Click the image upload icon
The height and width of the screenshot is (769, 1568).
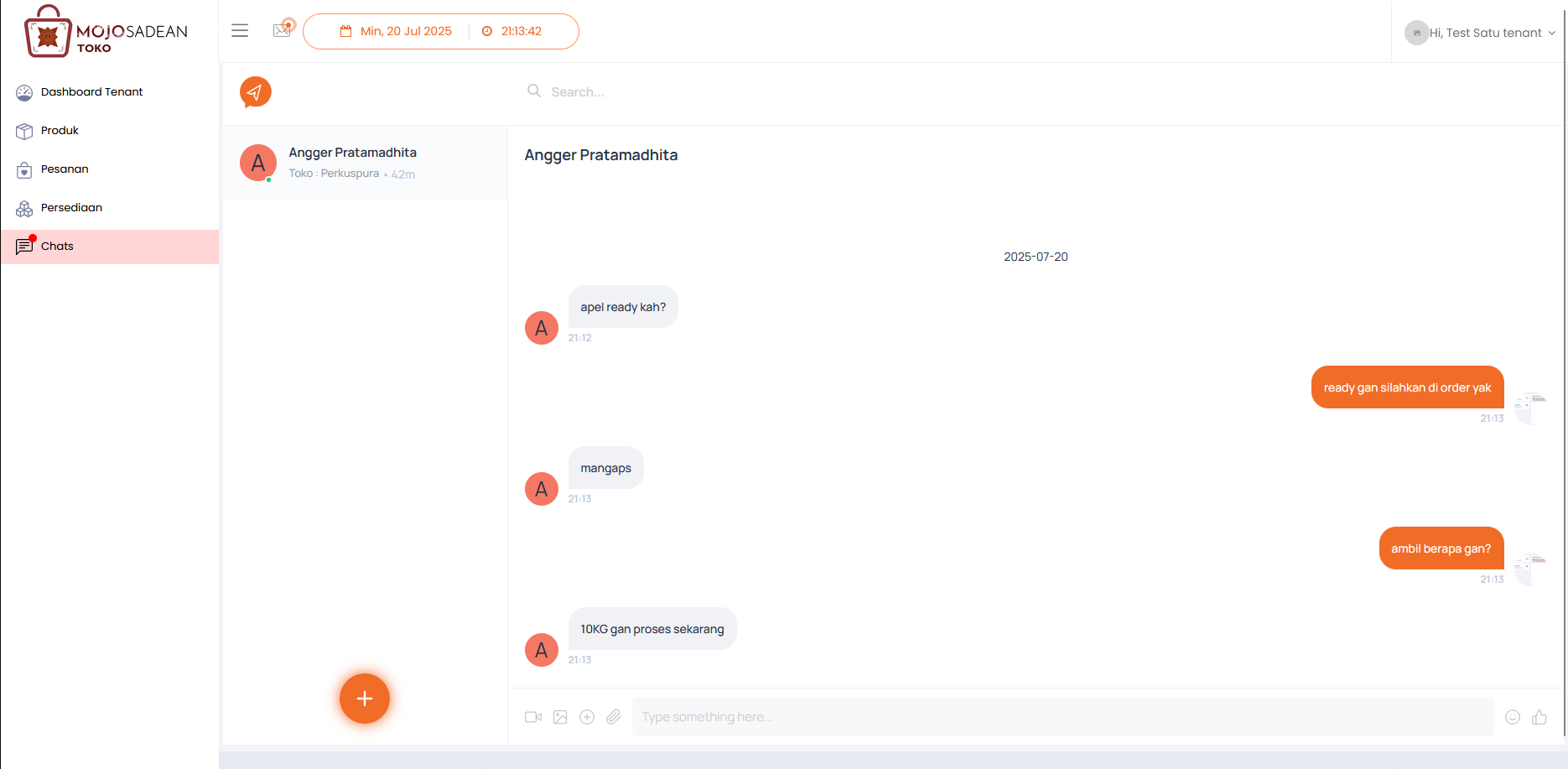(560, 717)
